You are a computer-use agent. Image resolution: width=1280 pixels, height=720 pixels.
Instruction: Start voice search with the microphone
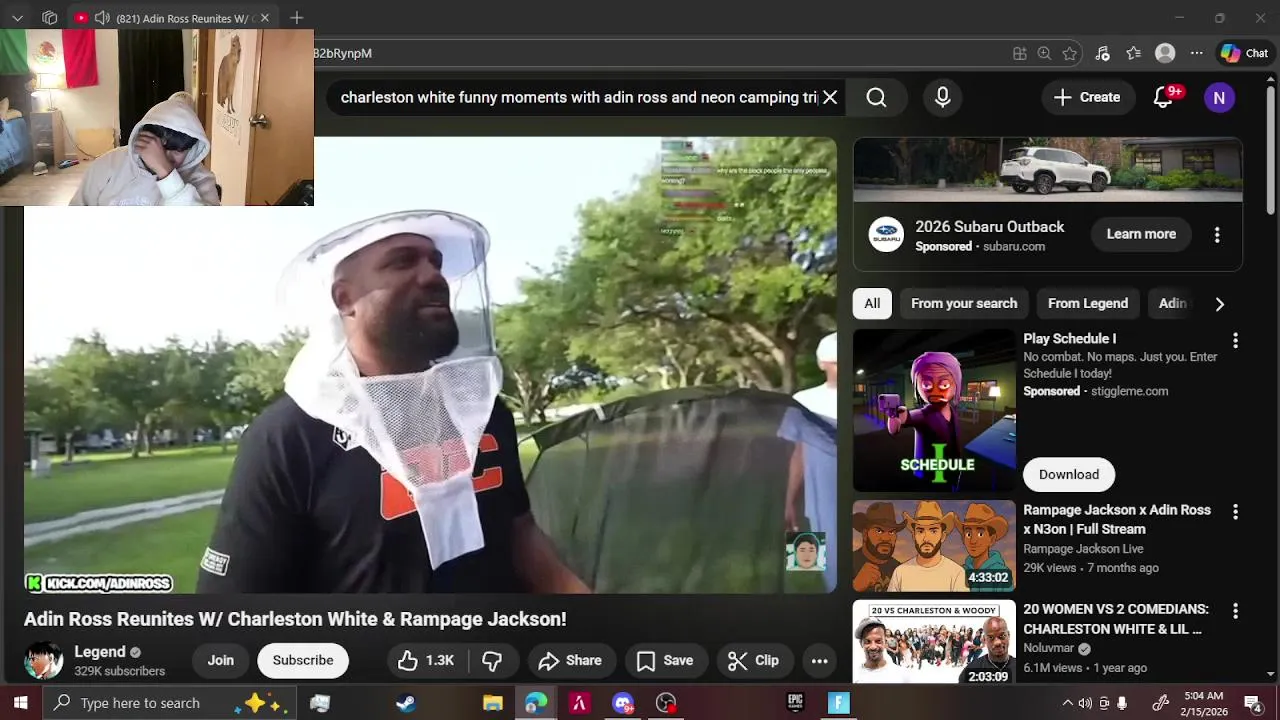(x=942, y=97)
